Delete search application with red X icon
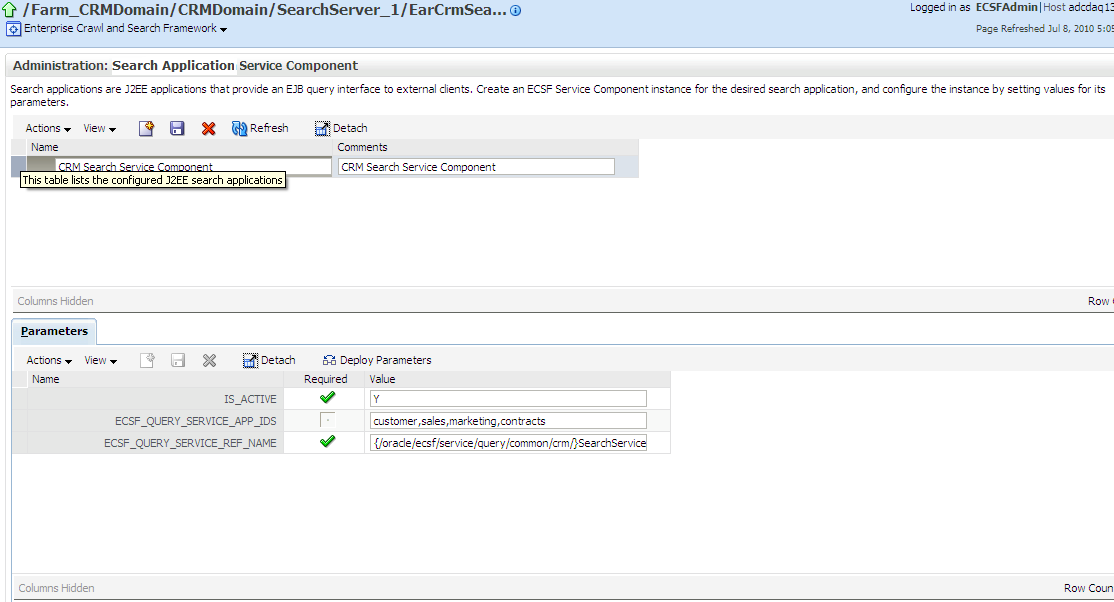The image size is (1114, 602). pyautogui.click(x=208, y=128)
